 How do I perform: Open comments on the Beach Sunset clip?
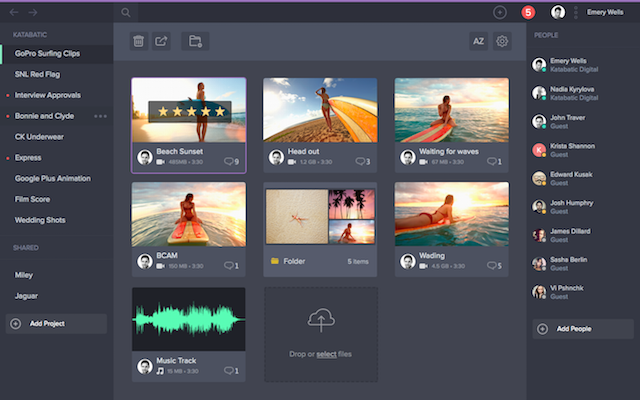pos(232,161)
